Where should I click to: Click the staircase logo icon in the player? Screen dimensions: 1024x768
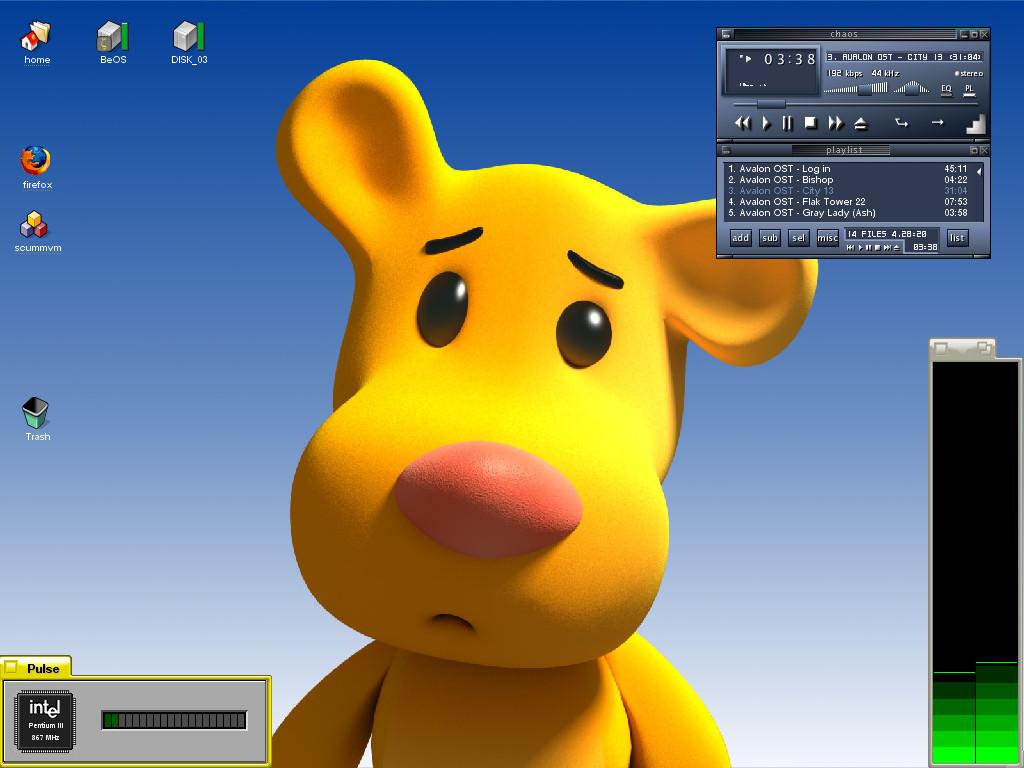point(976,123)
